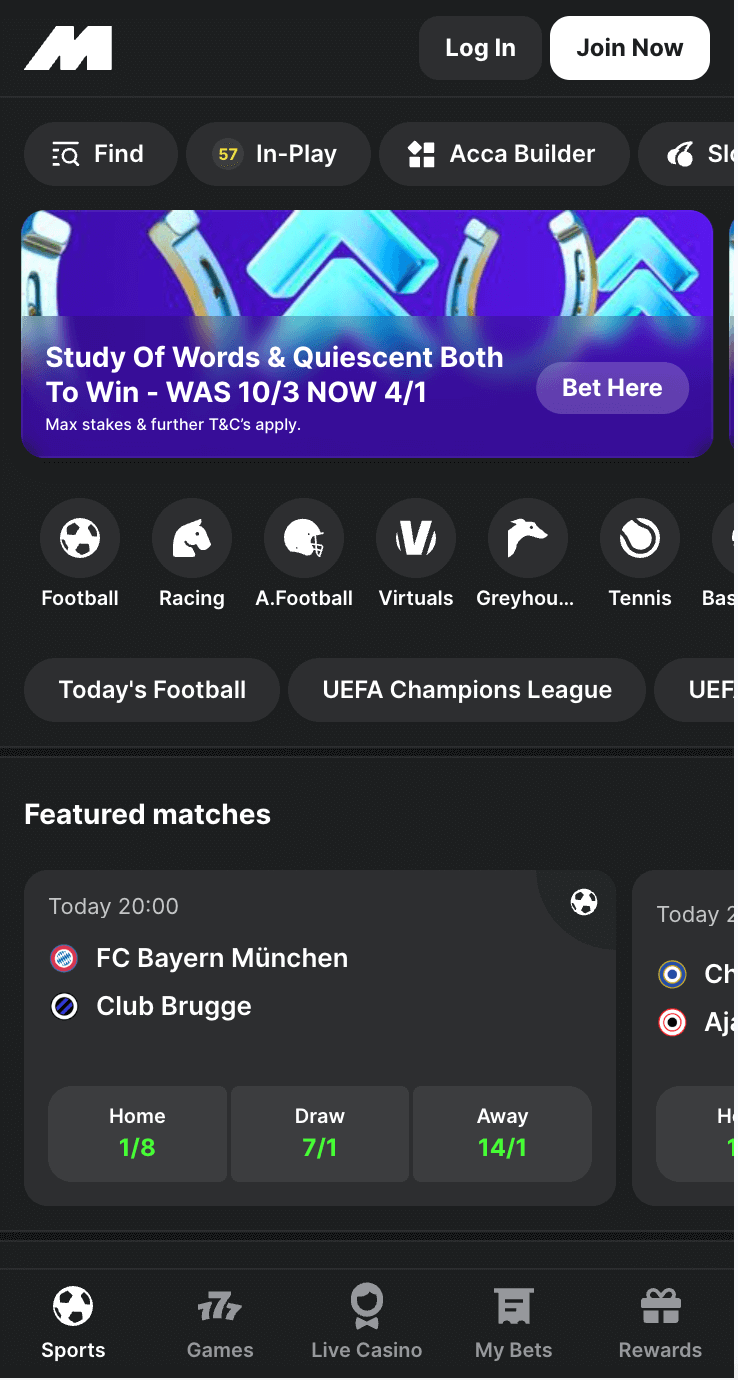This screenshot has height=1380, width=738.
Task: Launch the Acca Builder chip
Action: [x=503, y=154]
